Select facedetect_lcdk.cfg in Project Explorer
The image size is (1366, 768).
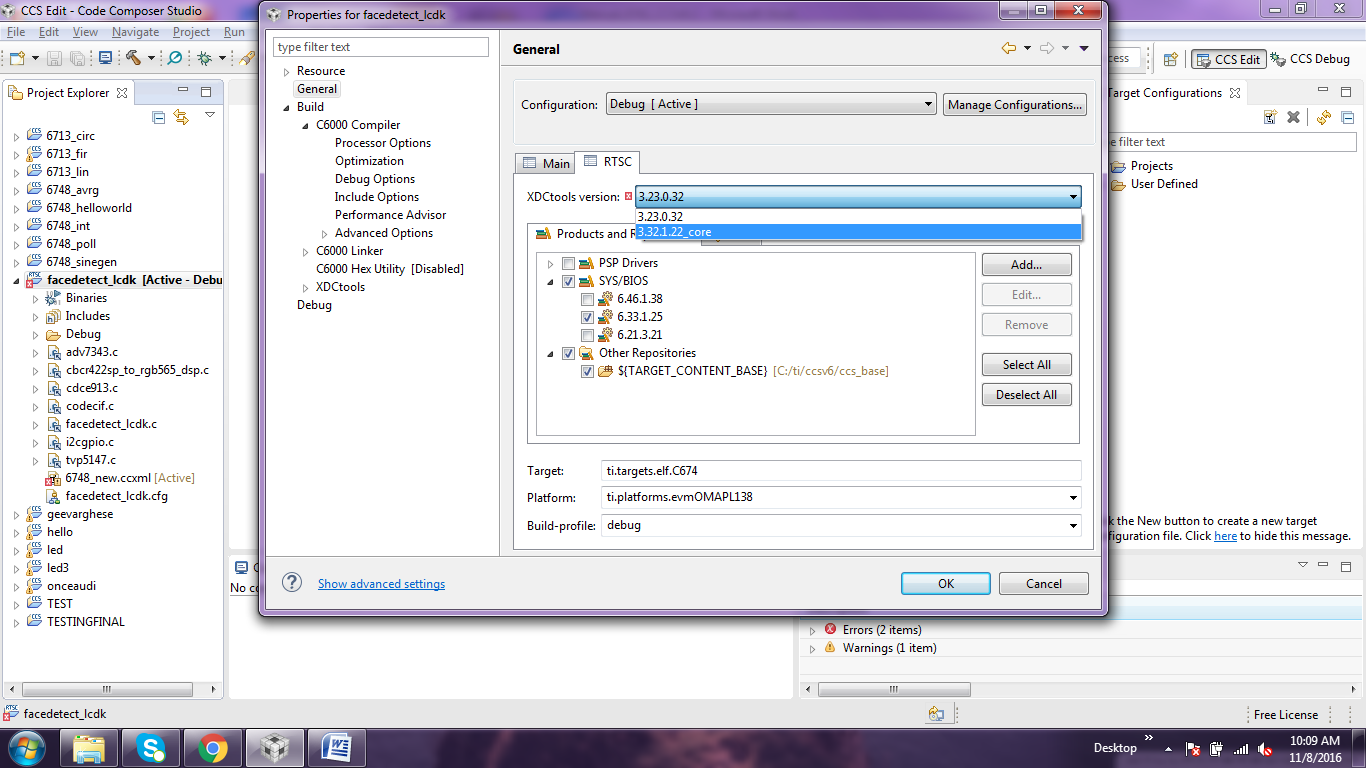click(116, 496)
